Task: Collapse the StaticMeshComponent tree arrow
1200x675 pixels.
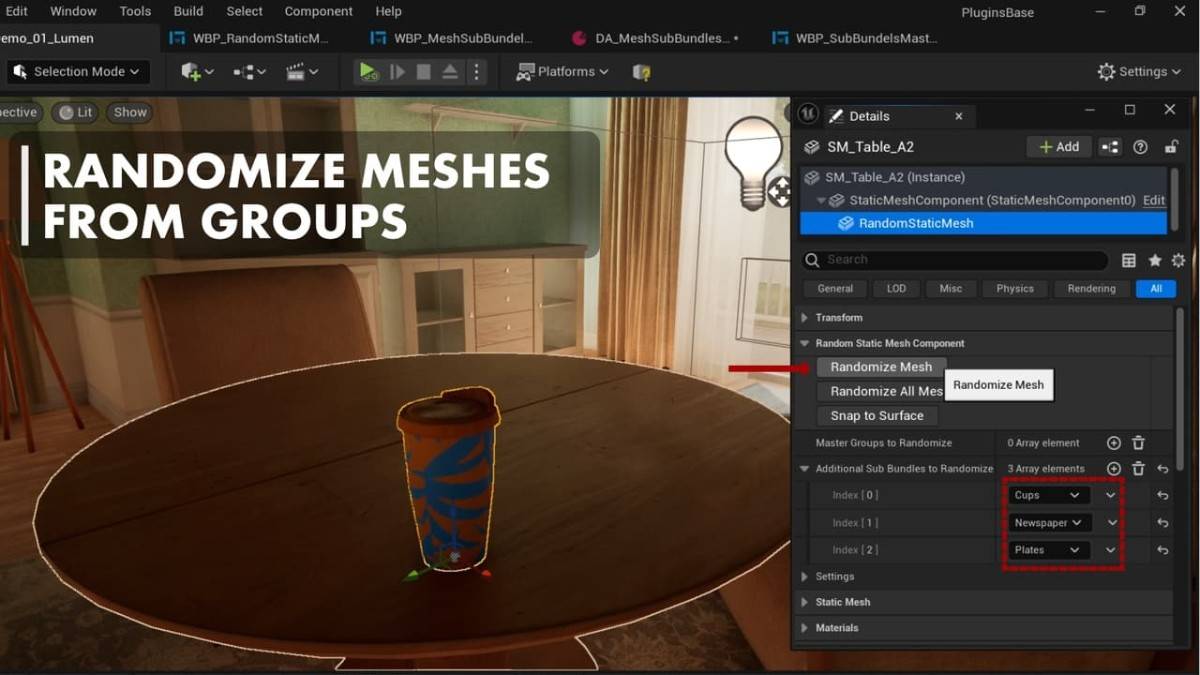Action: coord(821,200)
